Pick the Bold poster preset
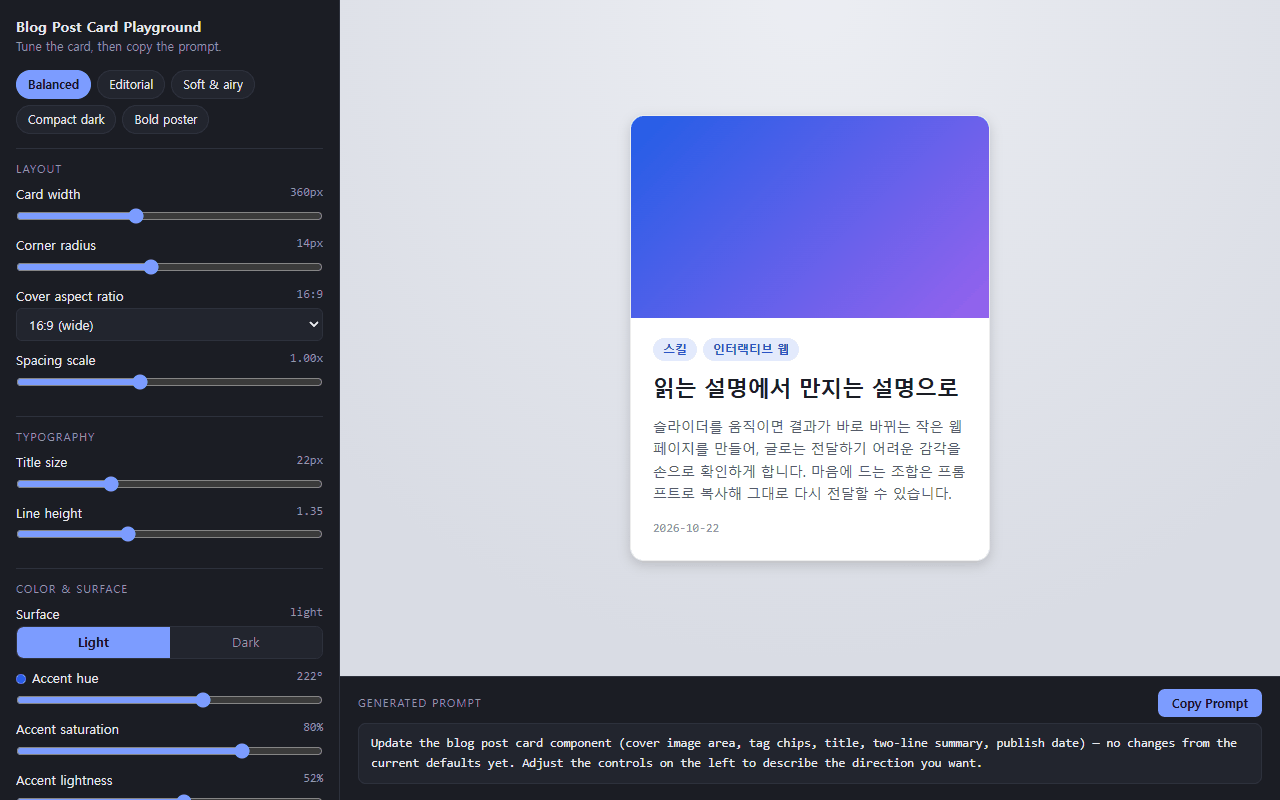 166,120
